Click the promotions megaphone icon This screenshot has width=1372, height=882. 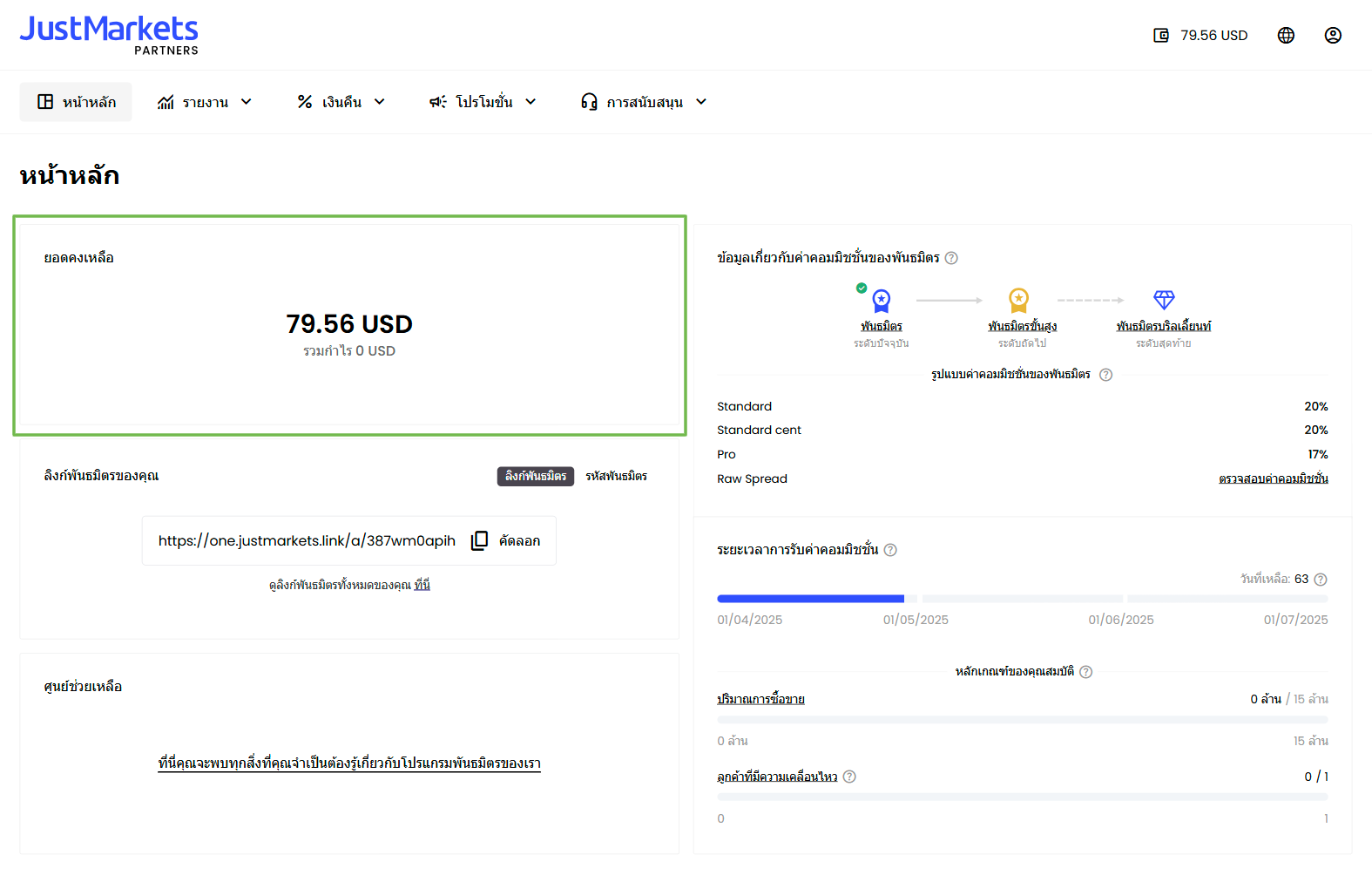(x=438, y=102)
